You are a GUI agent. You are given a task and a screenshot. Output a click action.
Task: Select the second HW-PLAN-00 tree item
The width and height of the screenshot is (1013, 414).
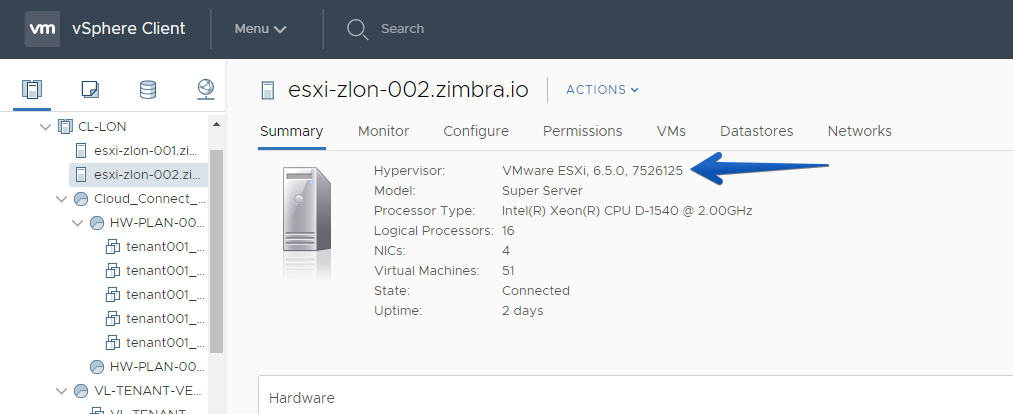[158, 366]
